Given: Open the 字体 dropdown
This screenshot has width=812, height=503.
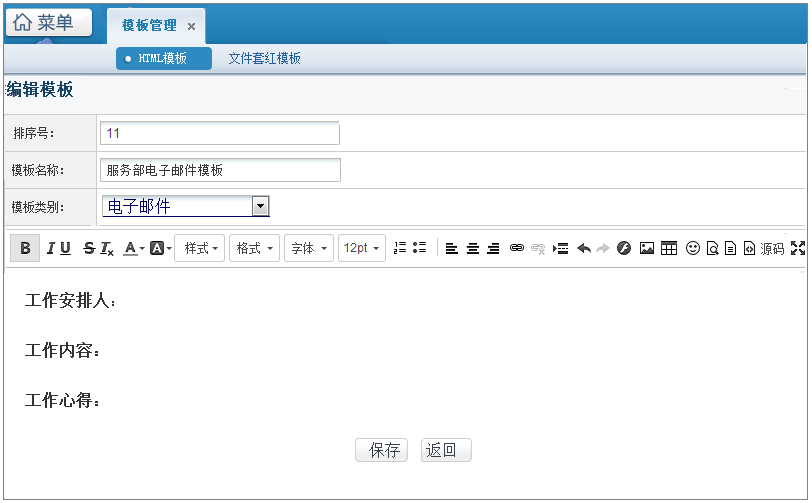Looking at the screenshot, I should tap(309, 248).
